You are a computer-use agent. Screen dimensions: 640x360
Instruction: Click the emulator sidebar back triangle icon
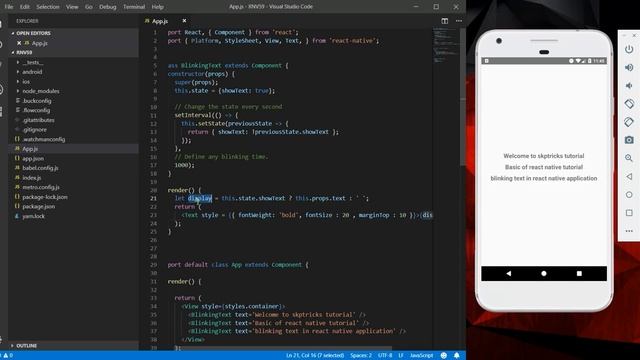629,176
